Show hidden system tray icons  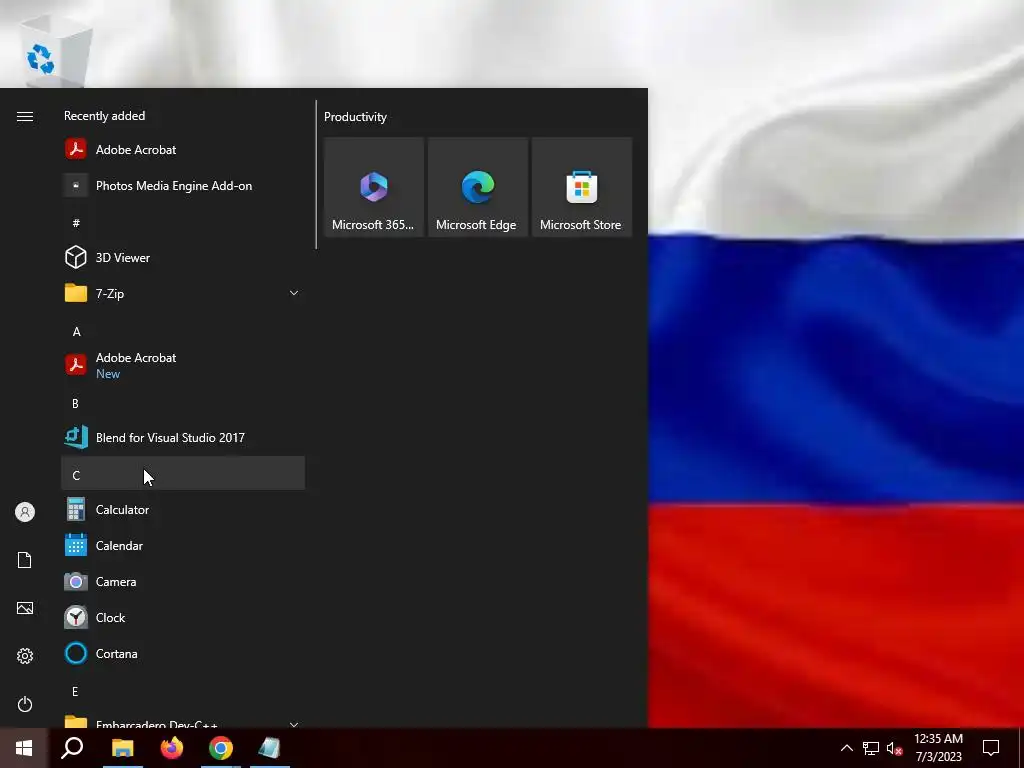tap(846, 748)
